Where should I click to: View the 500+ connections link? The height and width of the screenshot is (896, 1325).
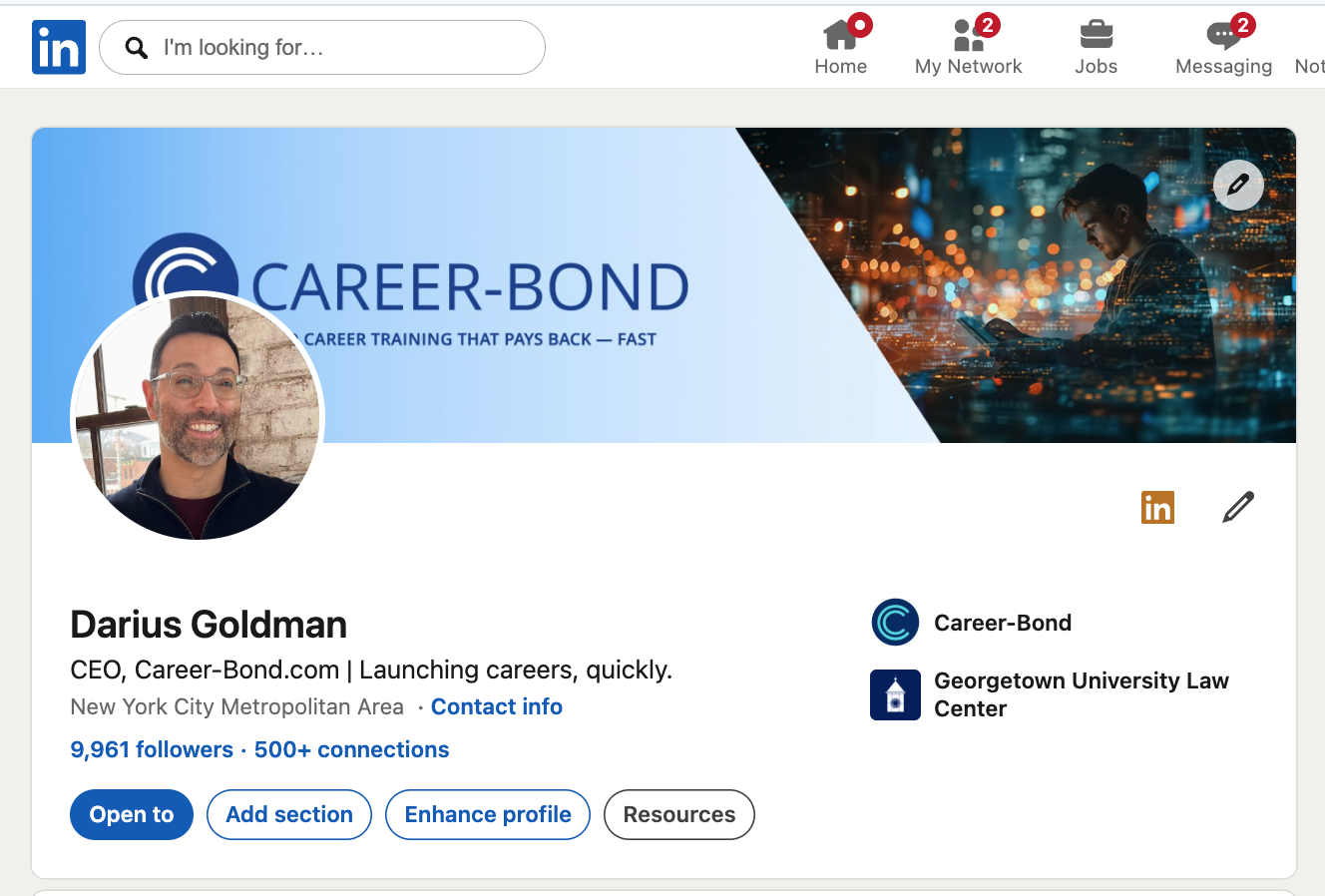[351, 749]
